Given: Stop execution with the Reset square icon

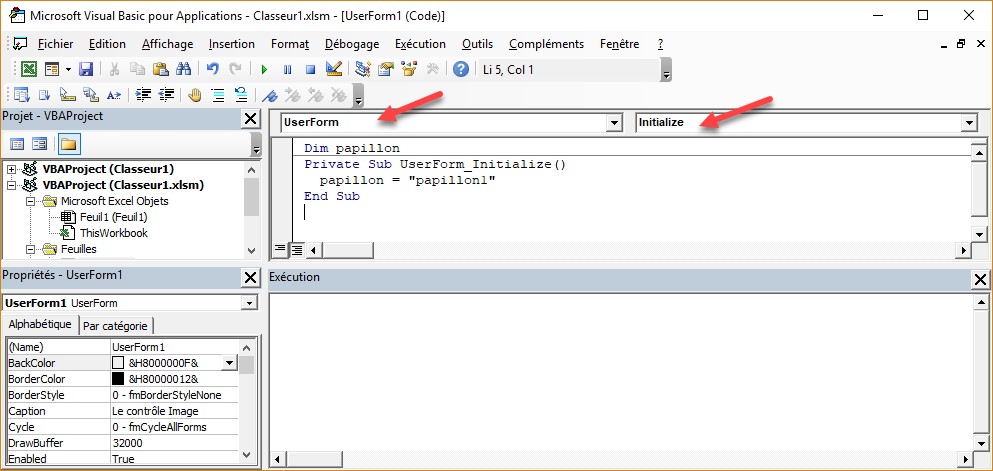Looking at the screenshot, I should pyautogui.click(x=310, y=69).
